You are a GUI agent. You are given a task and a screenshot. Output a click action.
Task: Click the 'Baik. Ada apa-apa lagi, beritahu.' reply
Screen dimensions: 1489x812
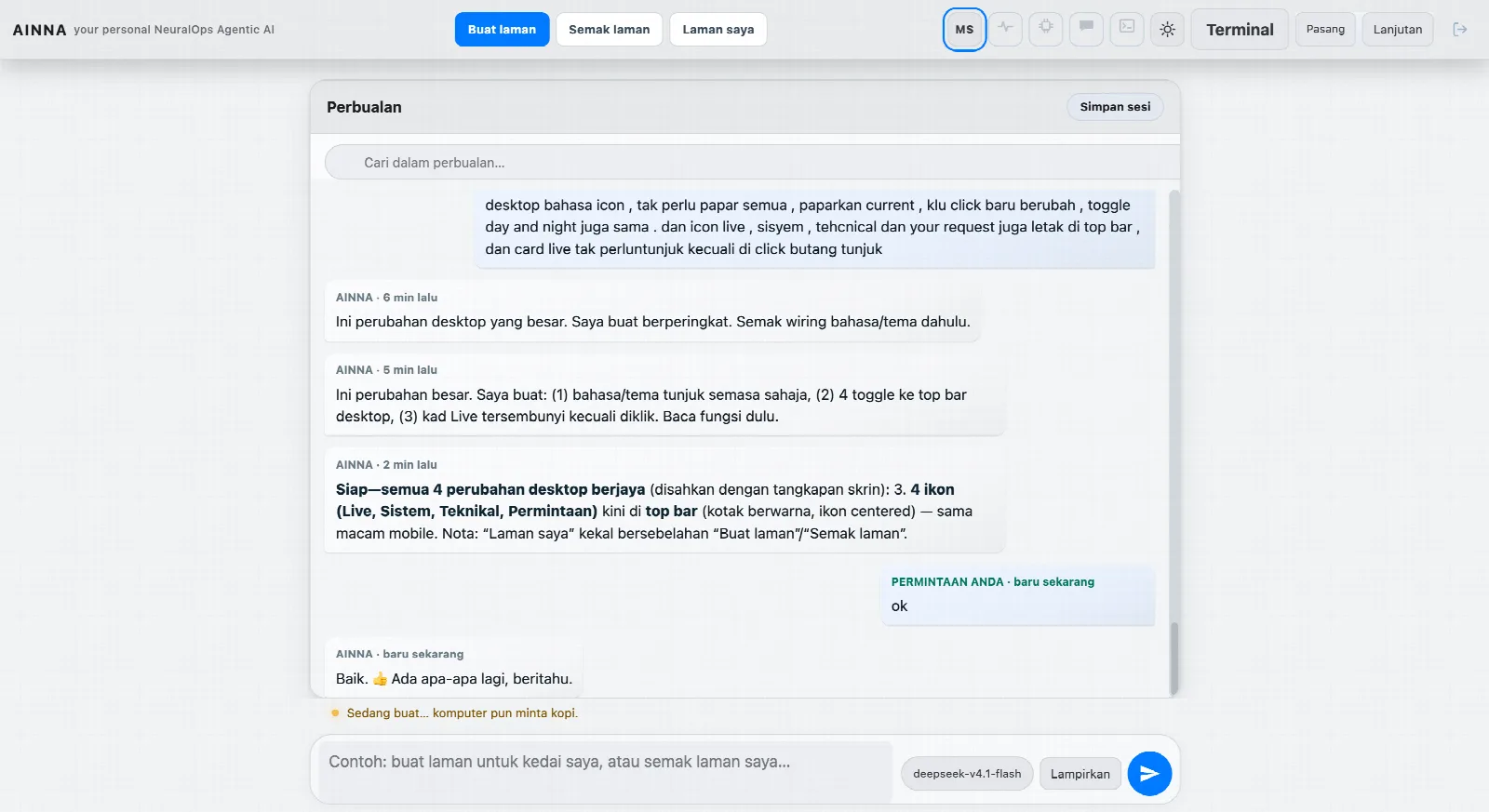[x=454, y=669]
